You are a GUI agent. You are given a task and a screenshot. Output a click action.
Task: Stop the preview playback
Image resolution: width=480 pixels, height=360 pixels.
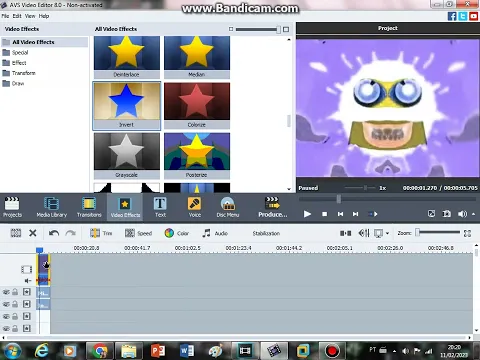[324, 214]
